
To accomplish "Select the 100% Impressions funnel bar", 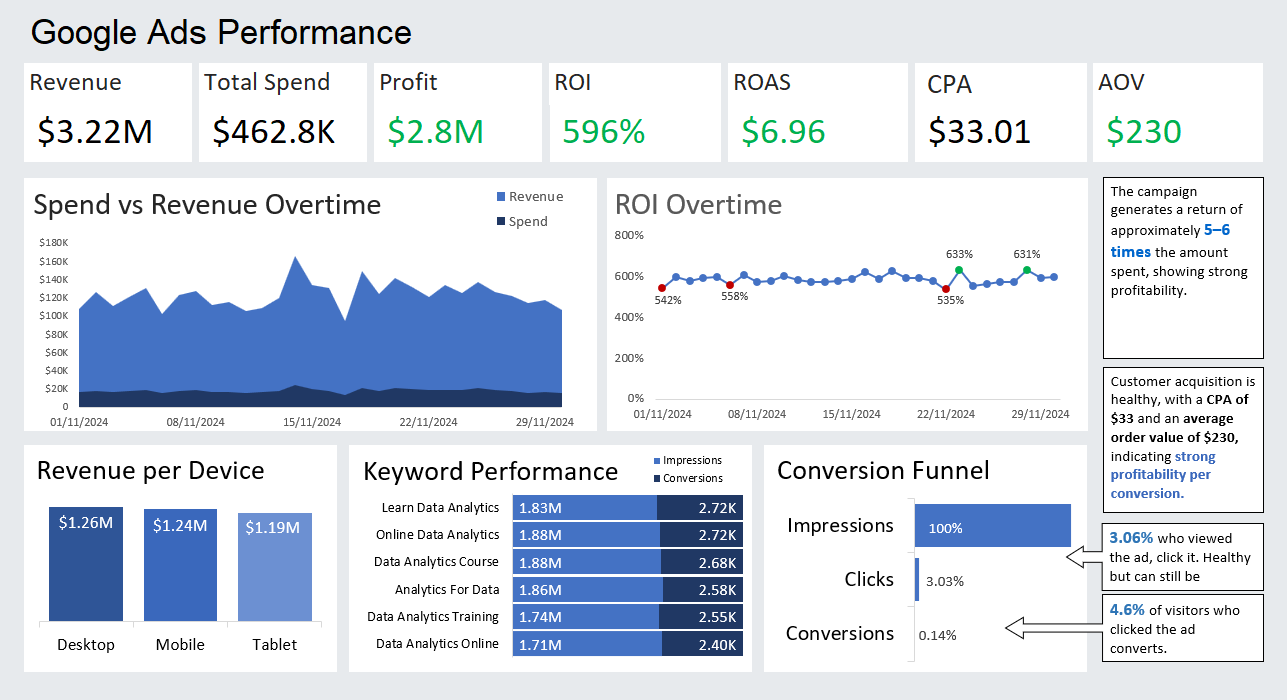I will tap(992, 526).
